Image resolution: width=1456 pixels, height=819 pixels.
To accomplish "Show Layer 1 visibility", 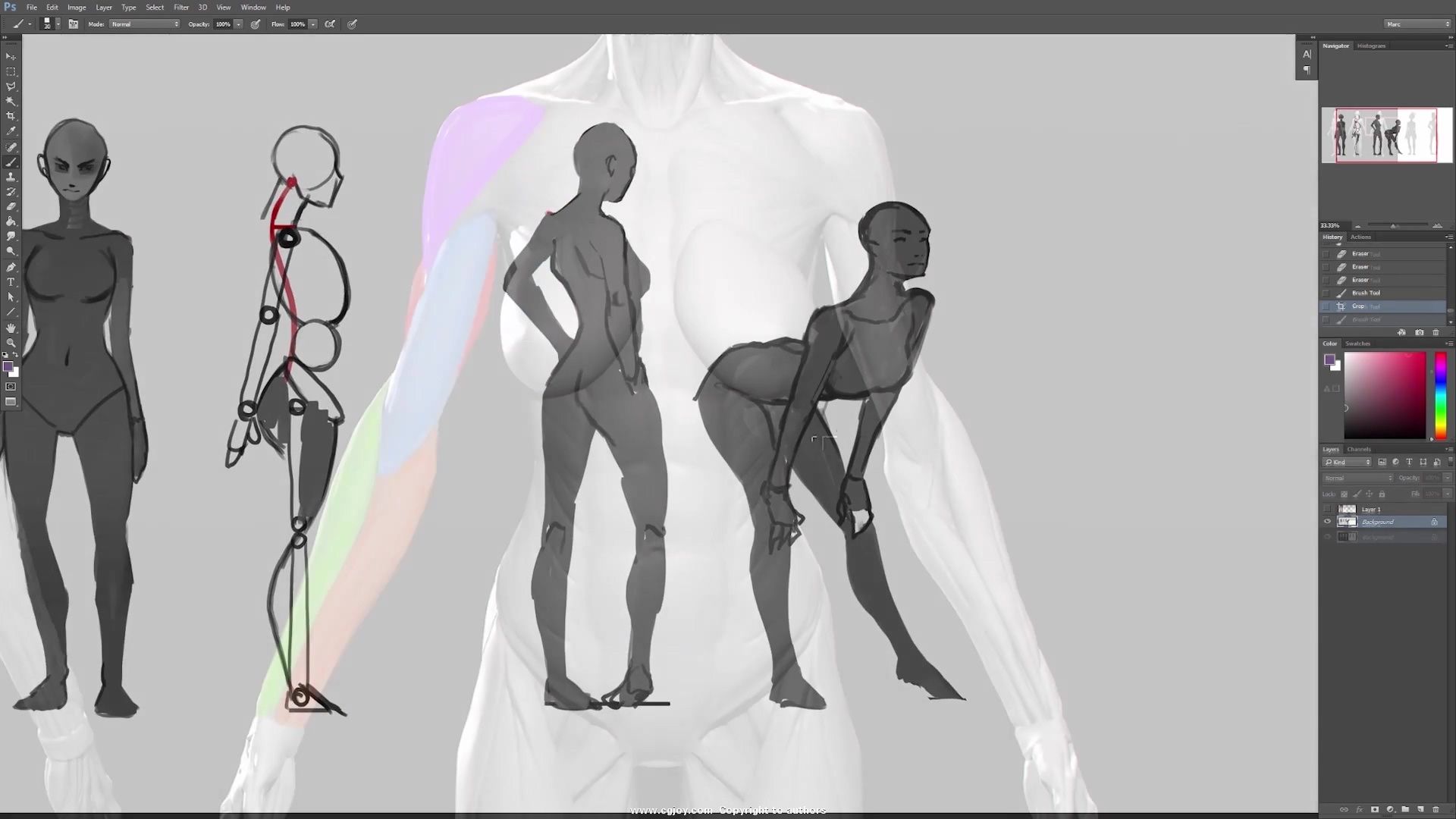I will click(x=1327, y=509).
